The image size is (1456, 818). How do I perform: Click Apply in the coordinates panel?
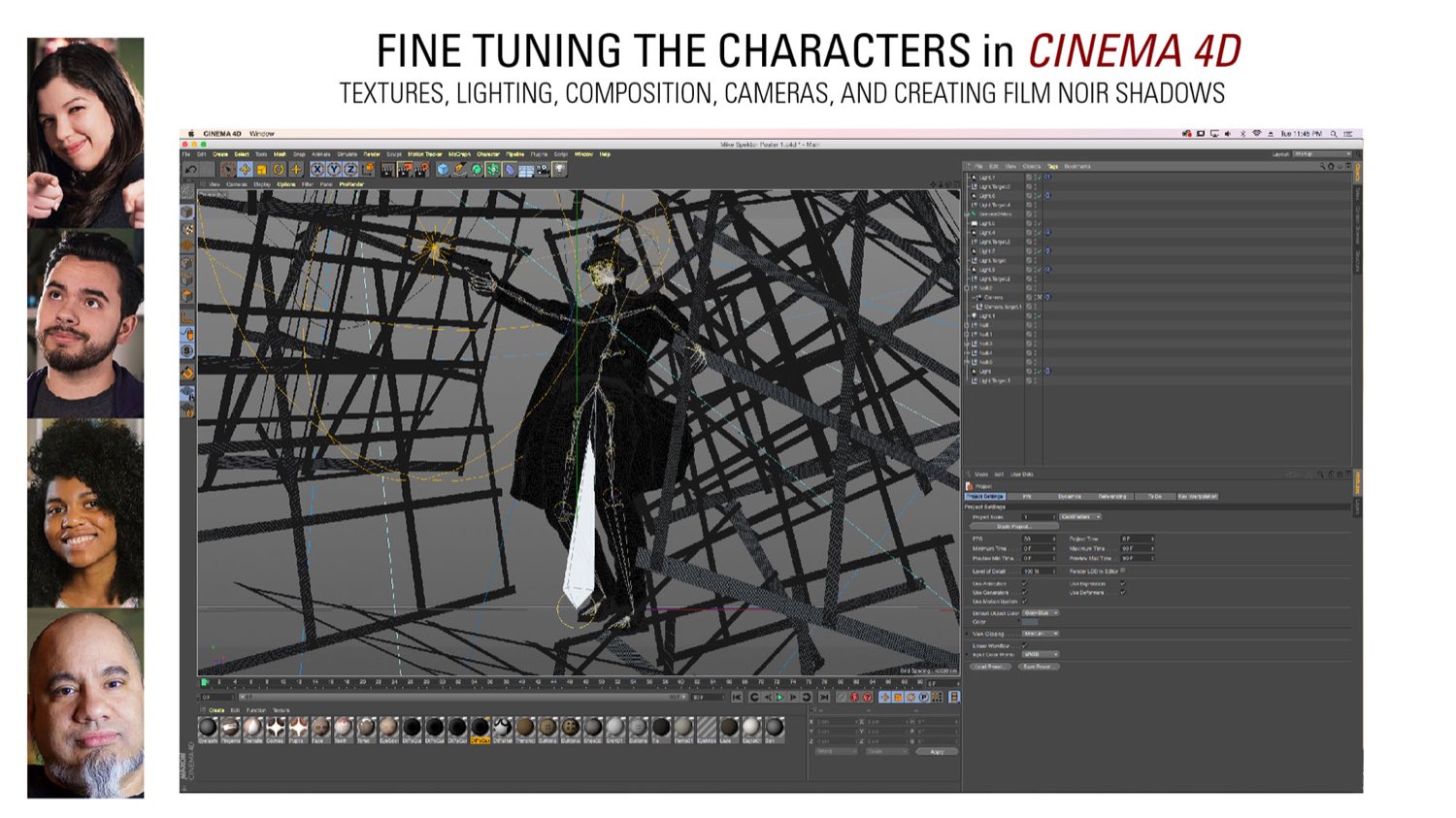[937, 752]
